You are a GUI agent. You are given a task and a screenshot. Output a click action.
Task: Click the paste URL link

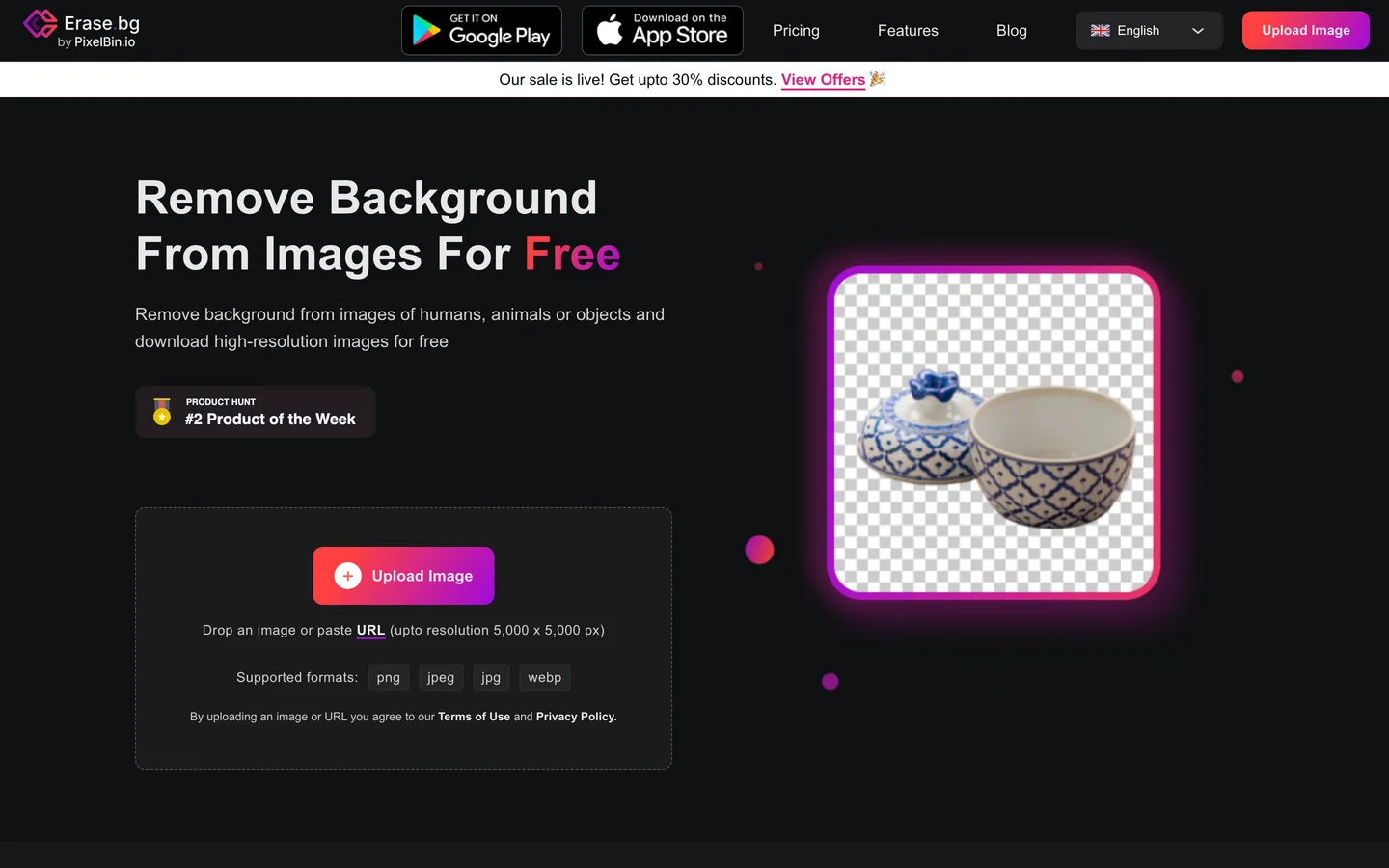pos(370,630)
